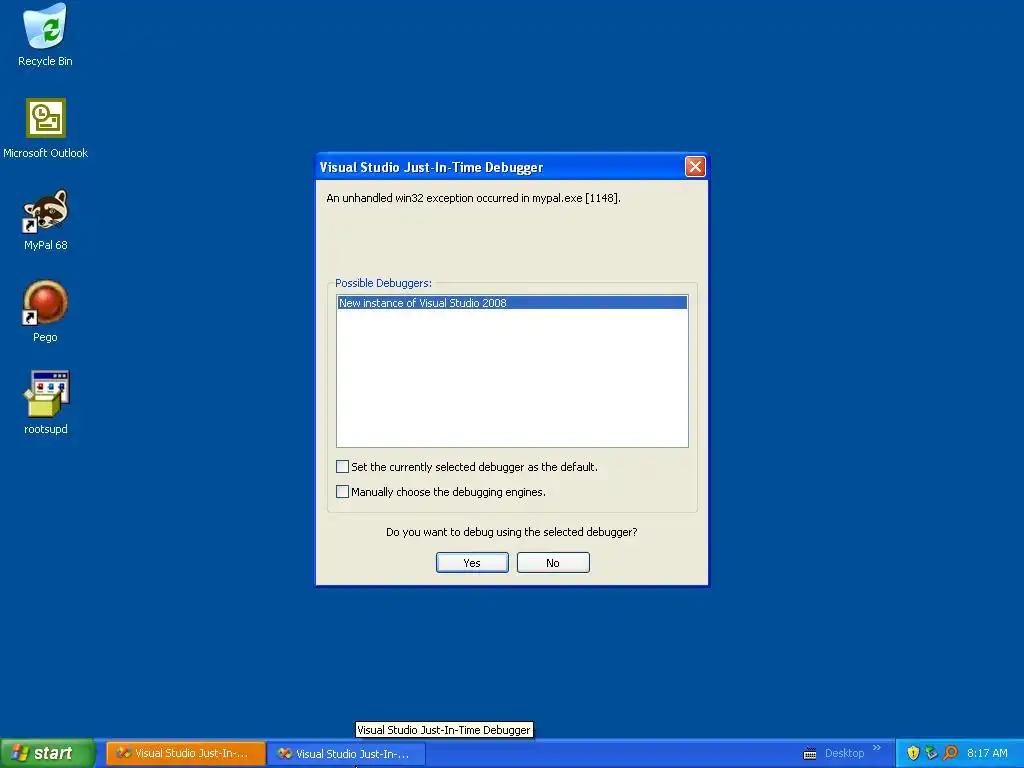Expand the Desktop toolbar chevron
1024x768 pixels.
(876, 748)
